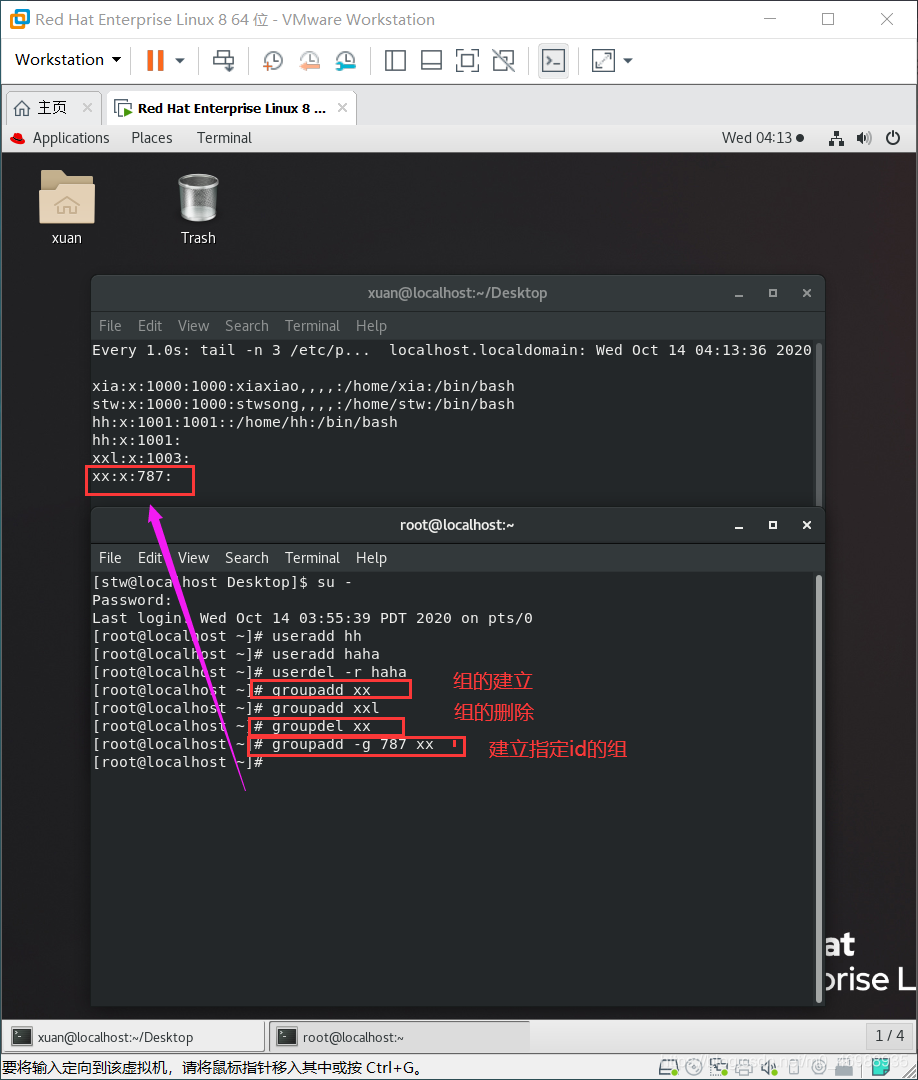
Task: Open the Trash desktop icon
Action: pyautogui.click(x=198, y=207)
